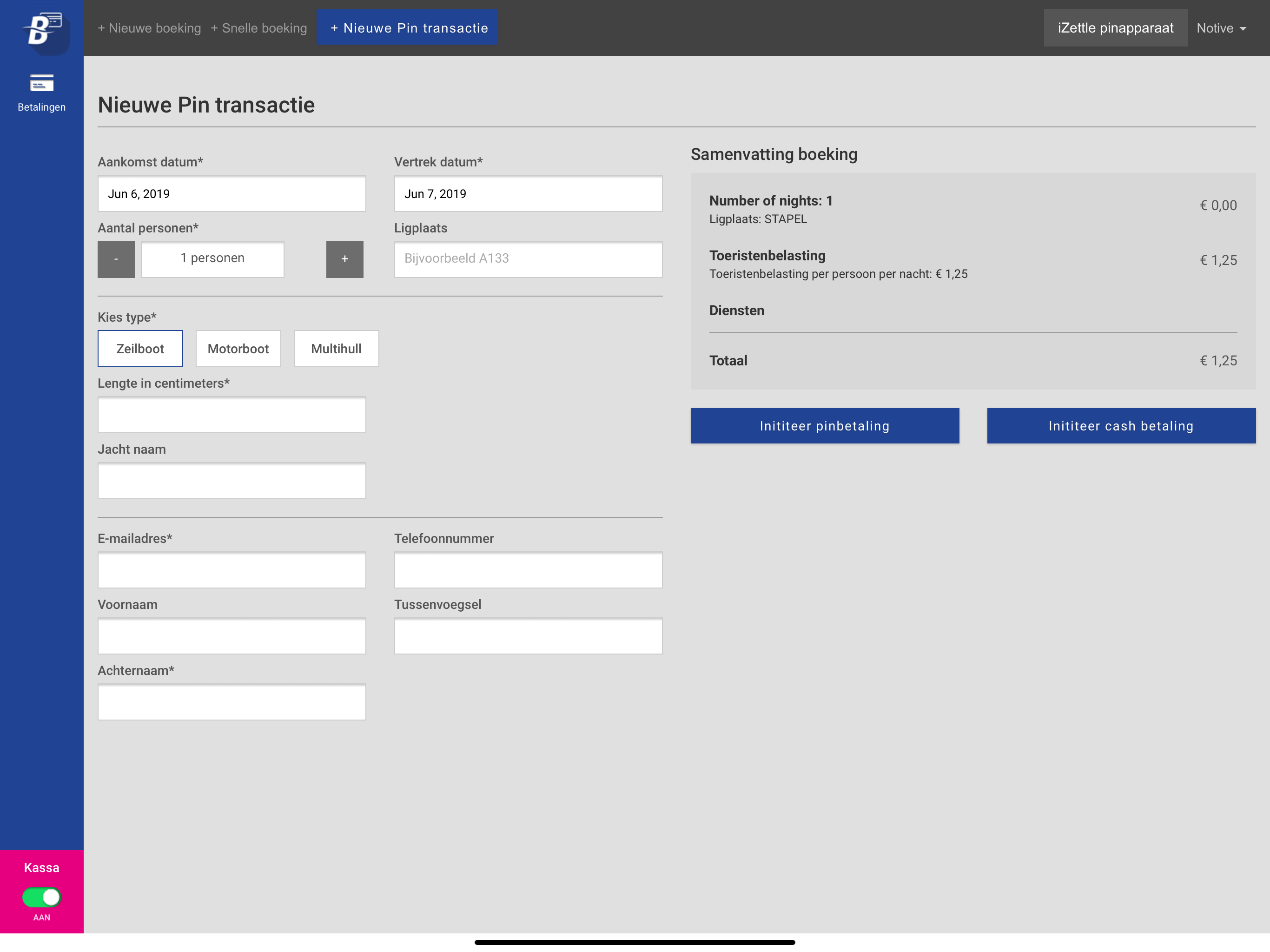Click the Number of nights: 1 text

click(x=770, y=201)
